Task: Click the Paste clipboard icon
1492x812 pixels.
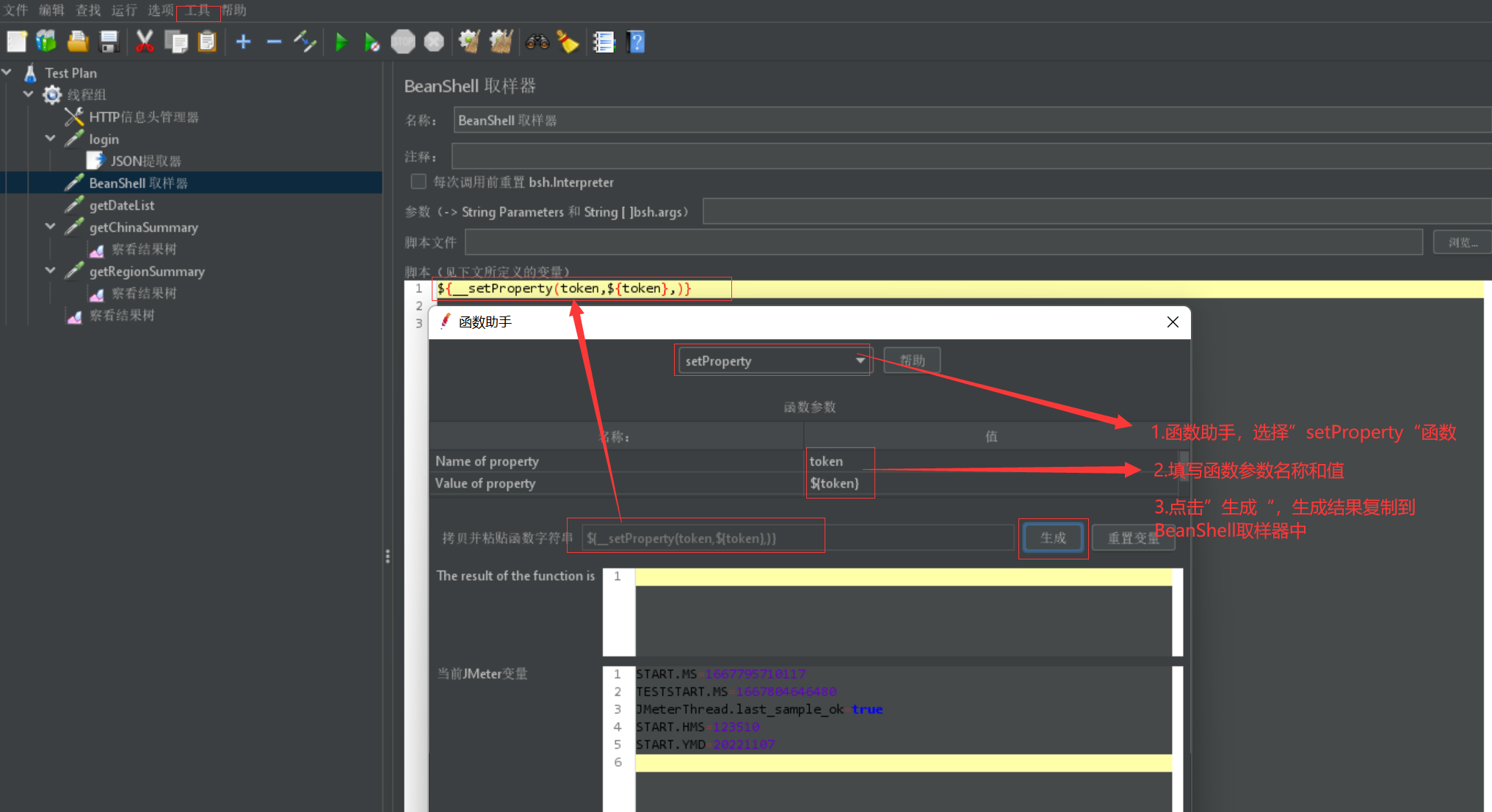Action: [x=208, y=42]
